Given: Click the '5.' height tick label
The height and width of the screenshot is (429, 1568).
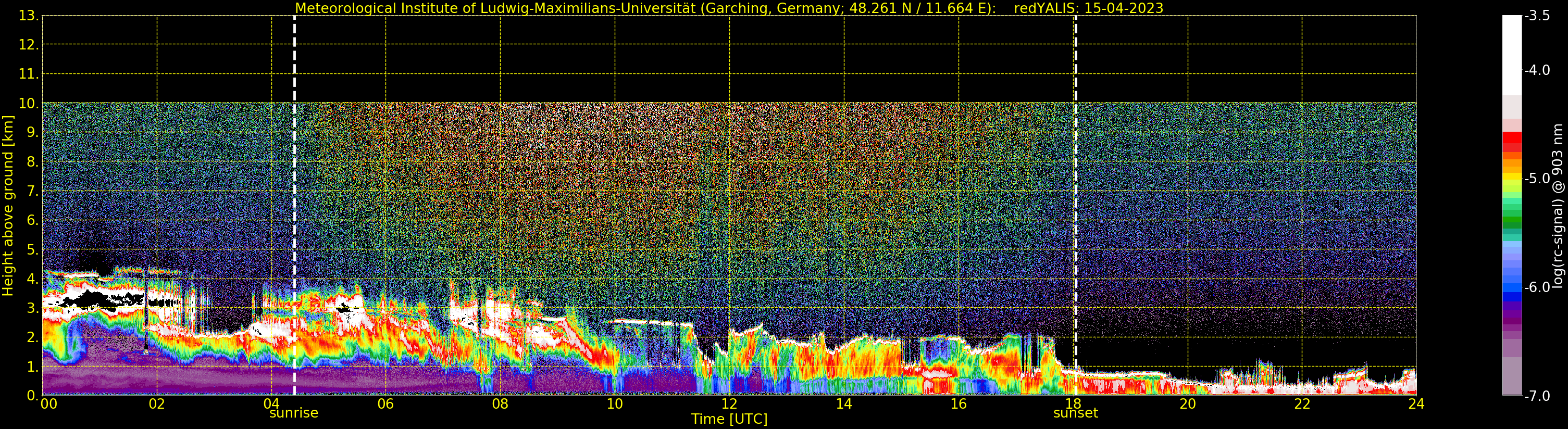Looking at the screenshot, I should pos(32,250).
